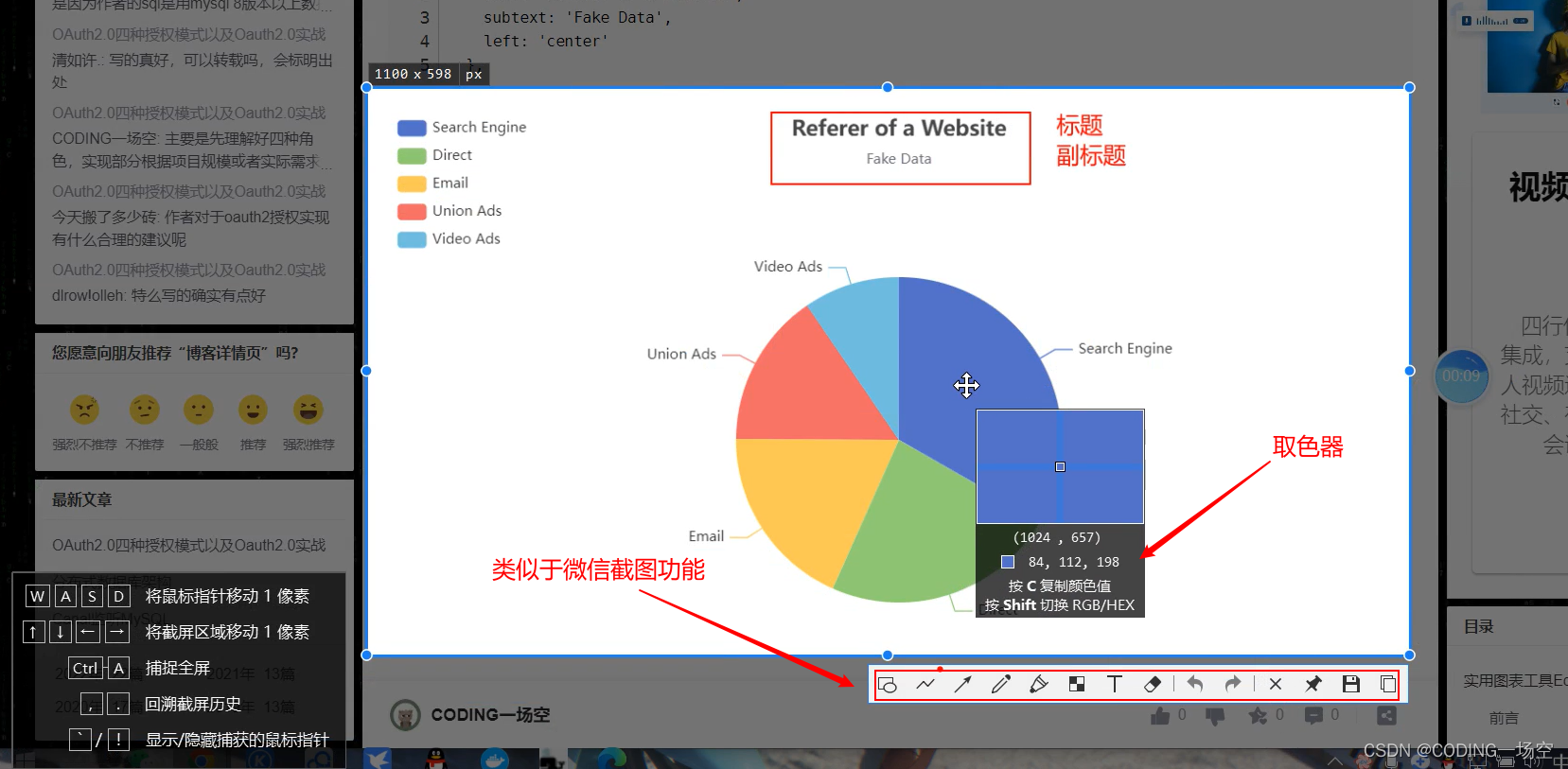The image size is (1568, 769).
Task: Activate the marker highlighter tool
Action: [1039, 685]
